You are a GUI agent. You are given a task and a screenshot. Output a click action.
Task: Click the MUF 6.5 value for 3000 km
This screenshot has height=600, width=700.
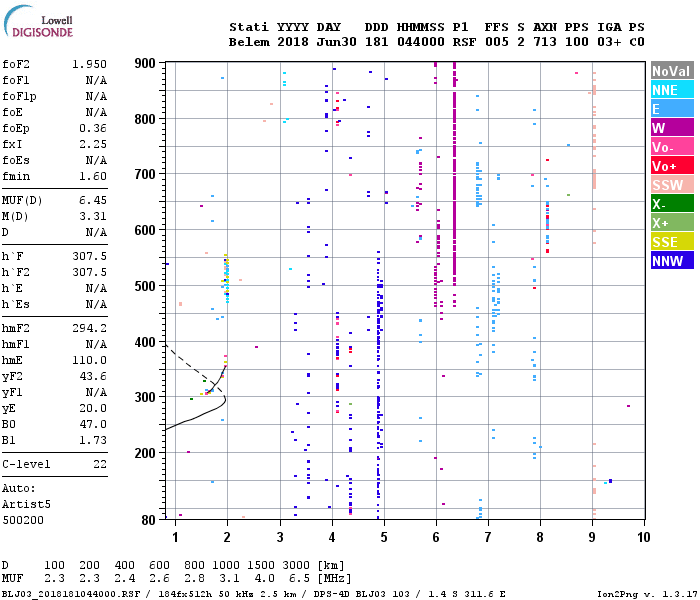pyautogui.click(x=299, y=579)
